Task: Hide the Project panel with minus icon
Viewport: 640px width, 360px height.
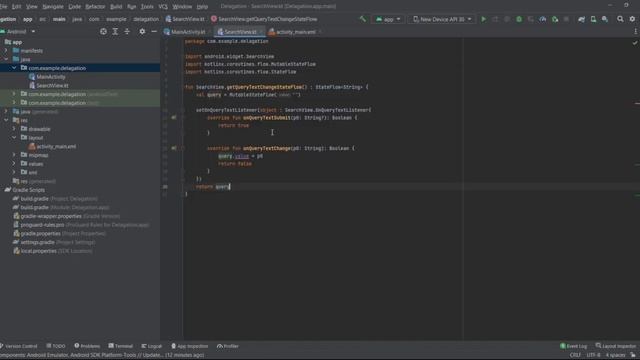Action: (154, 31)
